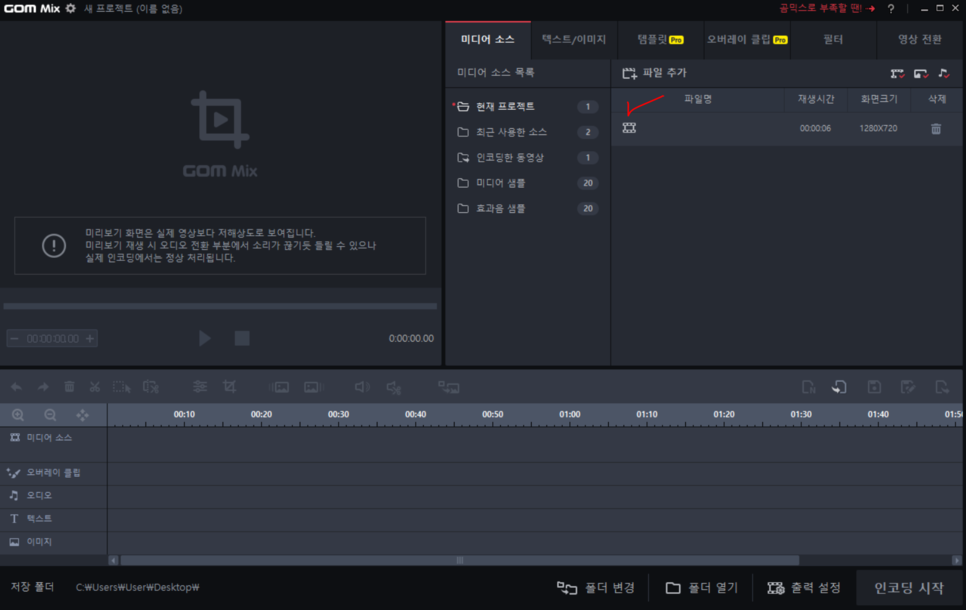The image size is (966, 610).
Task: Toggle audio file filter music-note icon
Action: 944,73
